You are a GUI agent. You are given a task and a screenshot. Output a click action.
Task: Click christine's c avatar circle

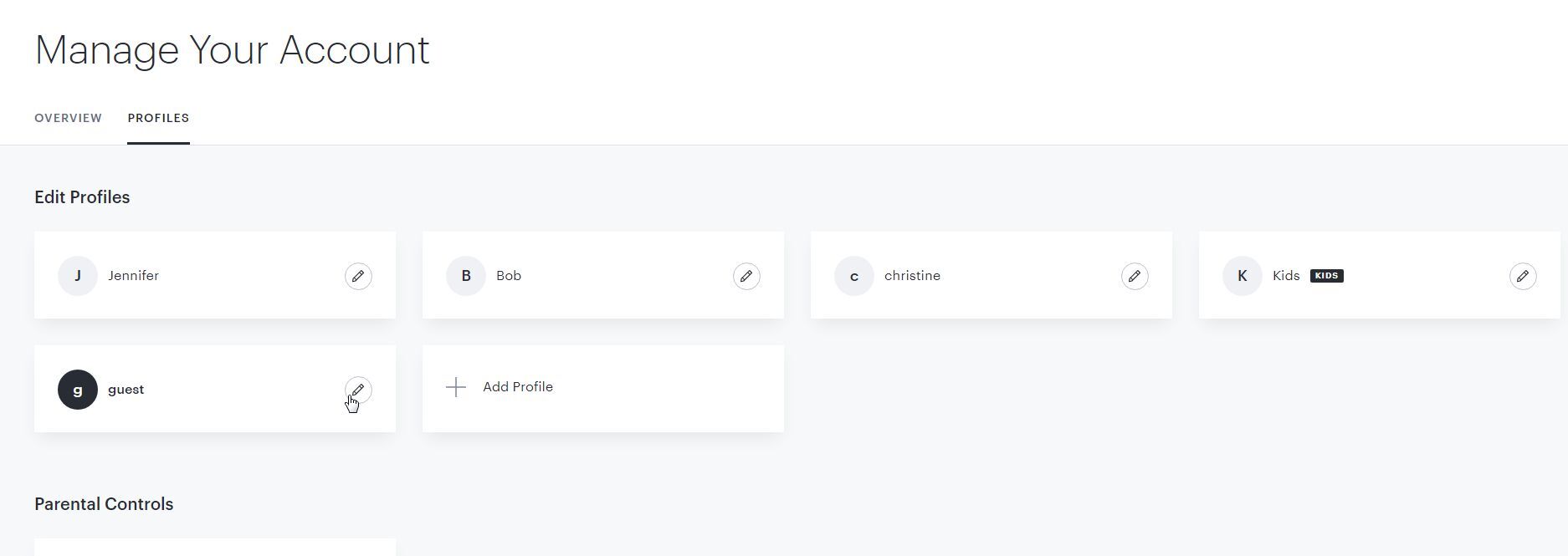coord(854,276)
